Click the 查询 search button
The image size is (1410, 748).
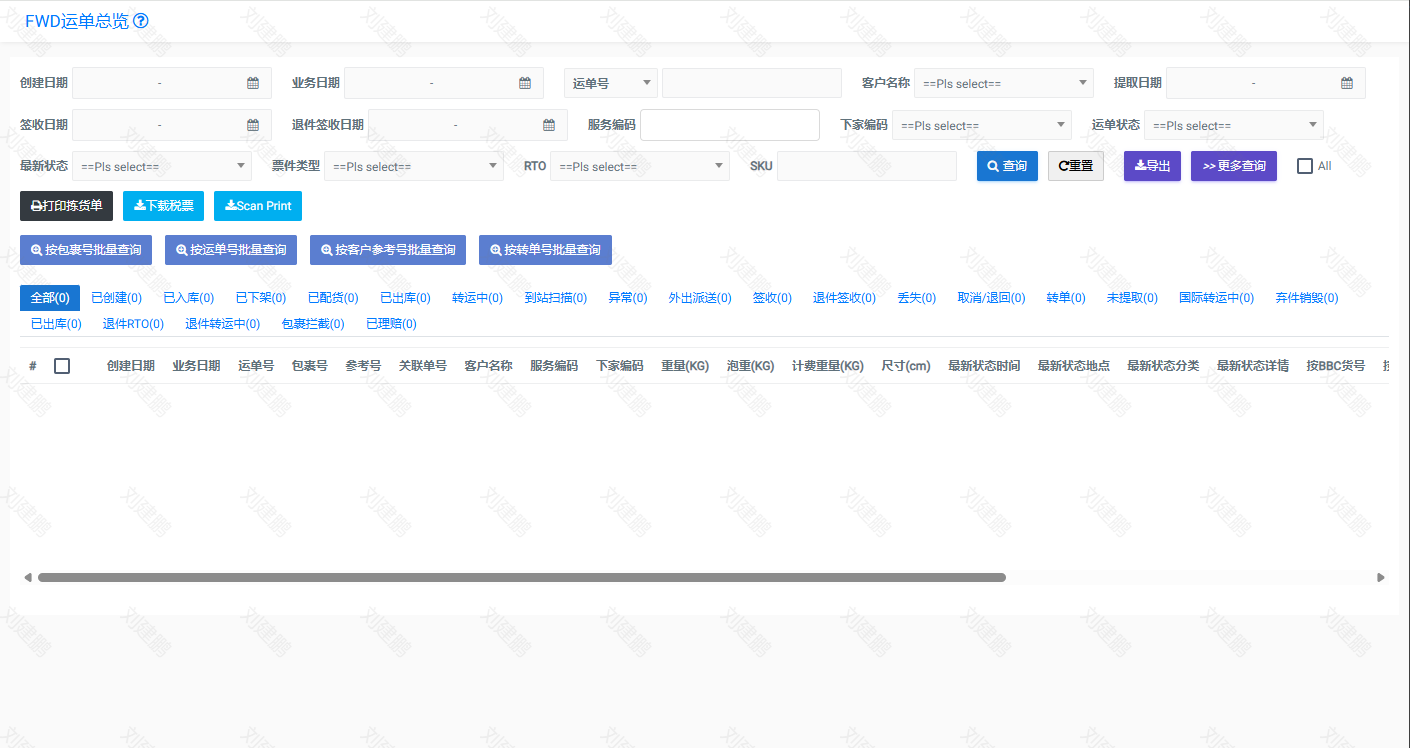[x=1007, y=166]
